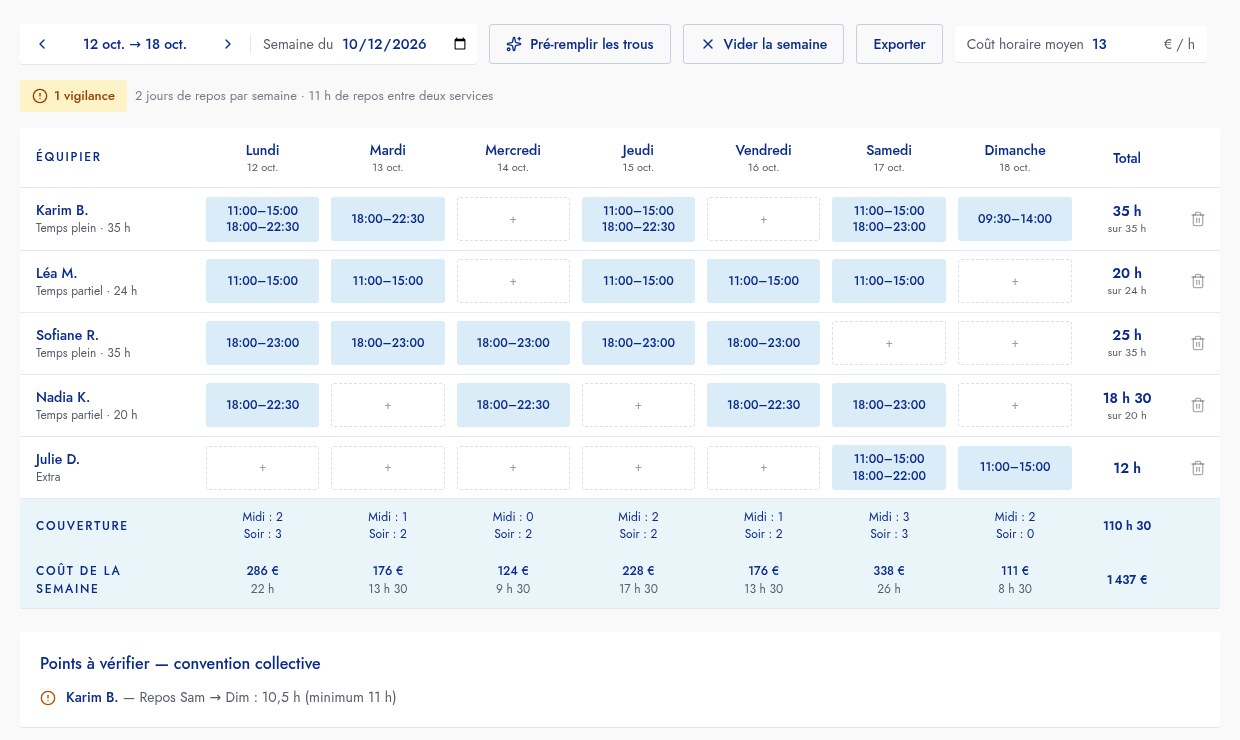Open Nadia K. Vendredi 18:00–22:30 shift
Image resolution: width=1240 pixels, height=740 pixels.
point(763,405)
